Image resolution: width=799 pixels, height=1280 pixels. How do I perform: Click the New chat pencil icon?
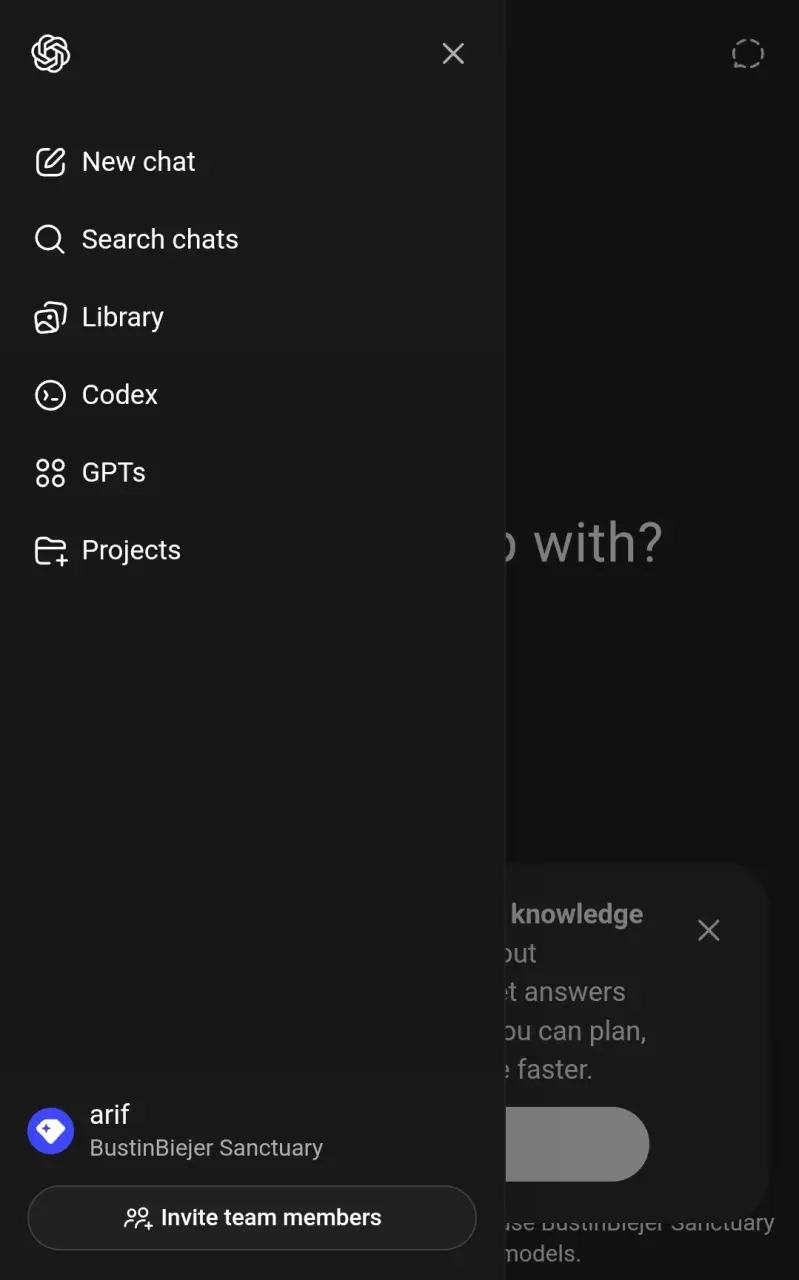50,162
